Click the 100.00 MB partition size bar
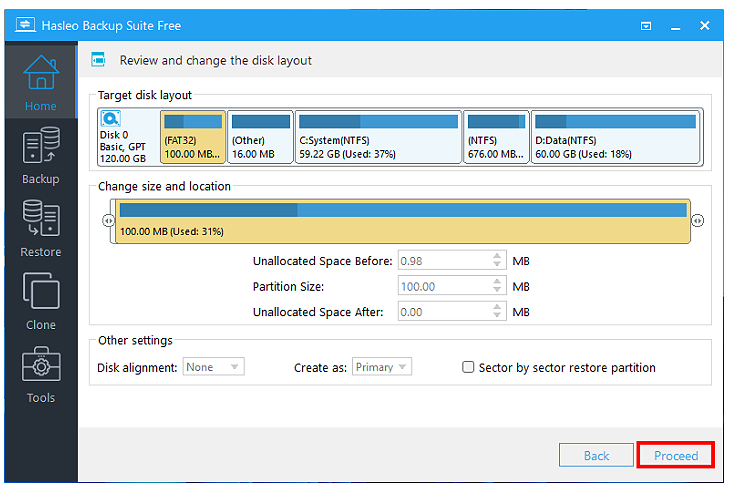Viewport: 732px width, 494px height. coord(402,221)
